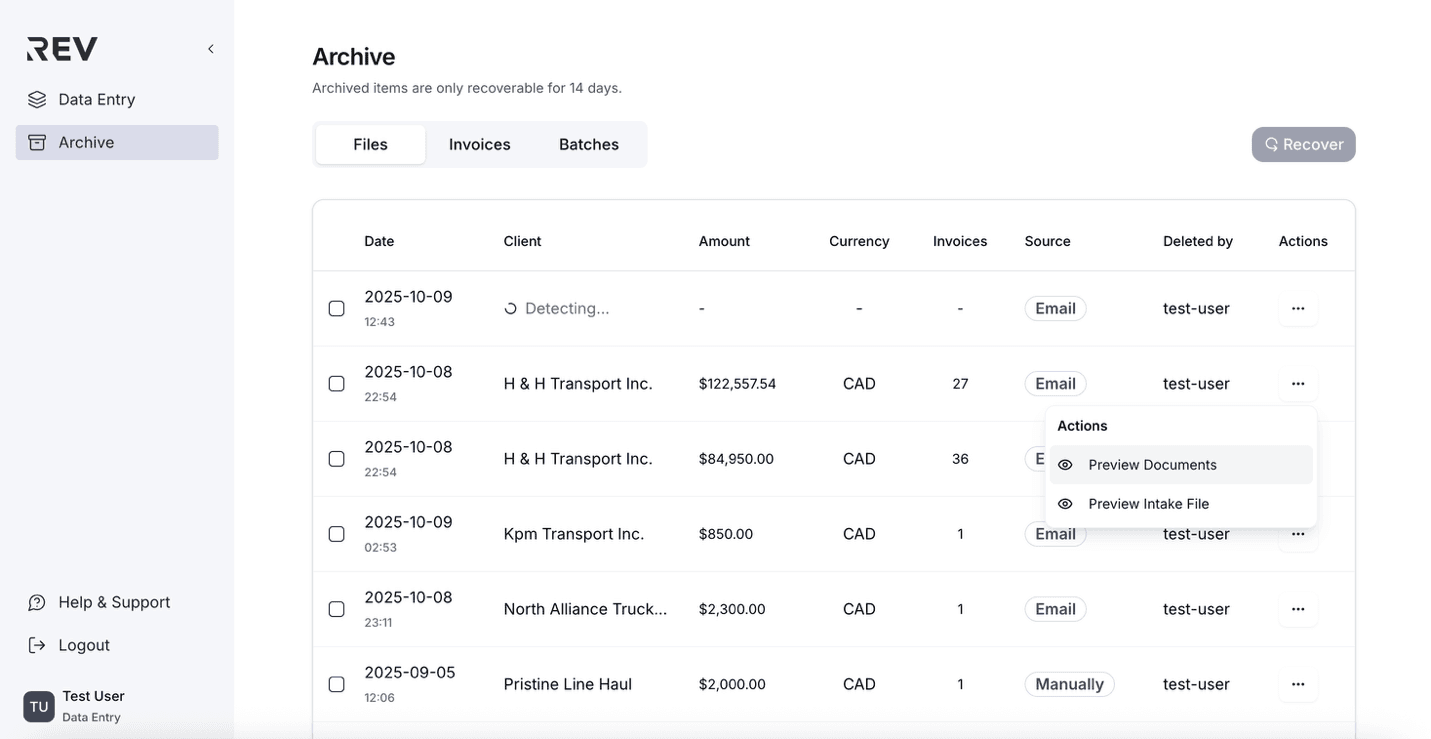This screenshot has width=1431, height=739.
Task: Click the Archive icon in the sidebar
Action: 37,141
